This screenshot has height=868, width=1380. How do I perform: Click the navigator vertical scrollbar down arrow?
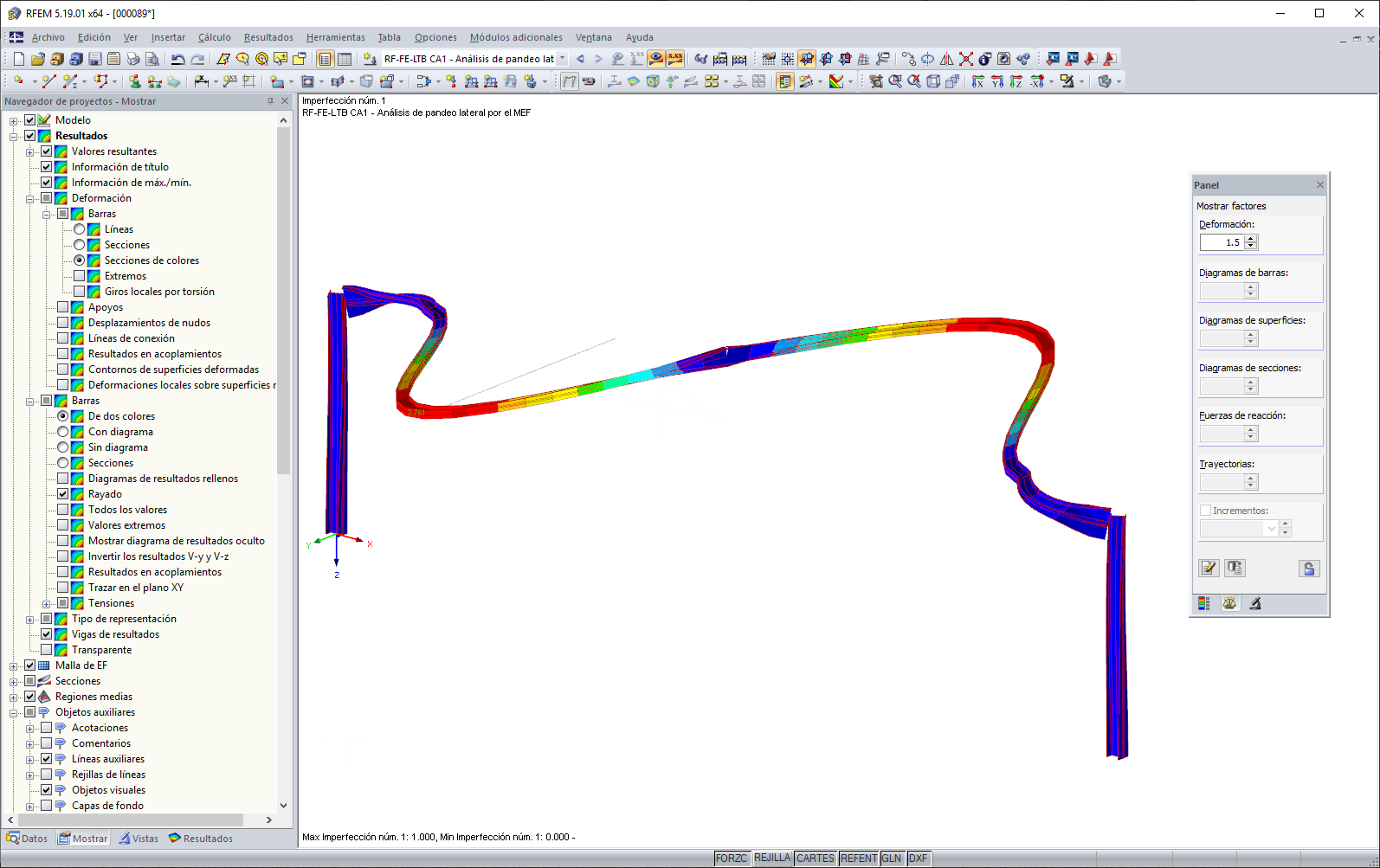(x=283, y=806)
